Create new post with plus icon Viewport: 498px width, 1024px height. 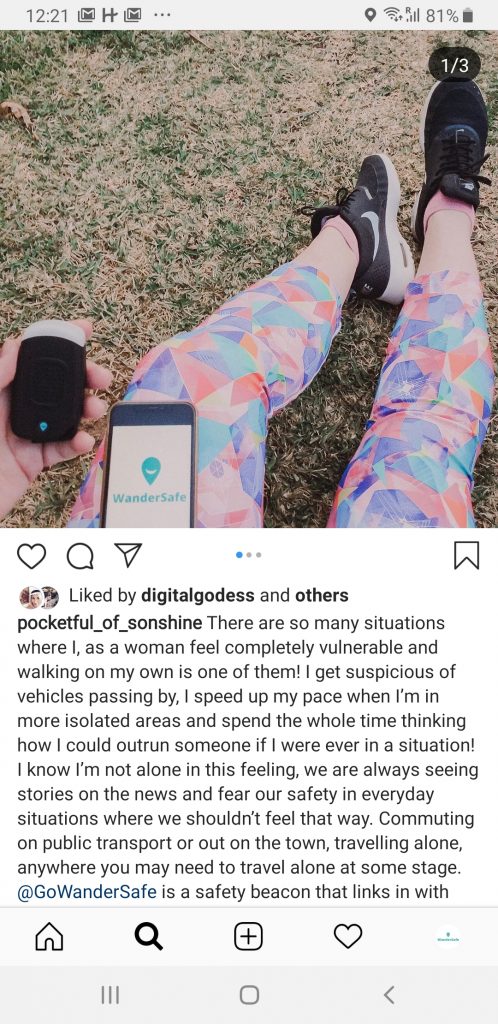click(x=249, y=936)
